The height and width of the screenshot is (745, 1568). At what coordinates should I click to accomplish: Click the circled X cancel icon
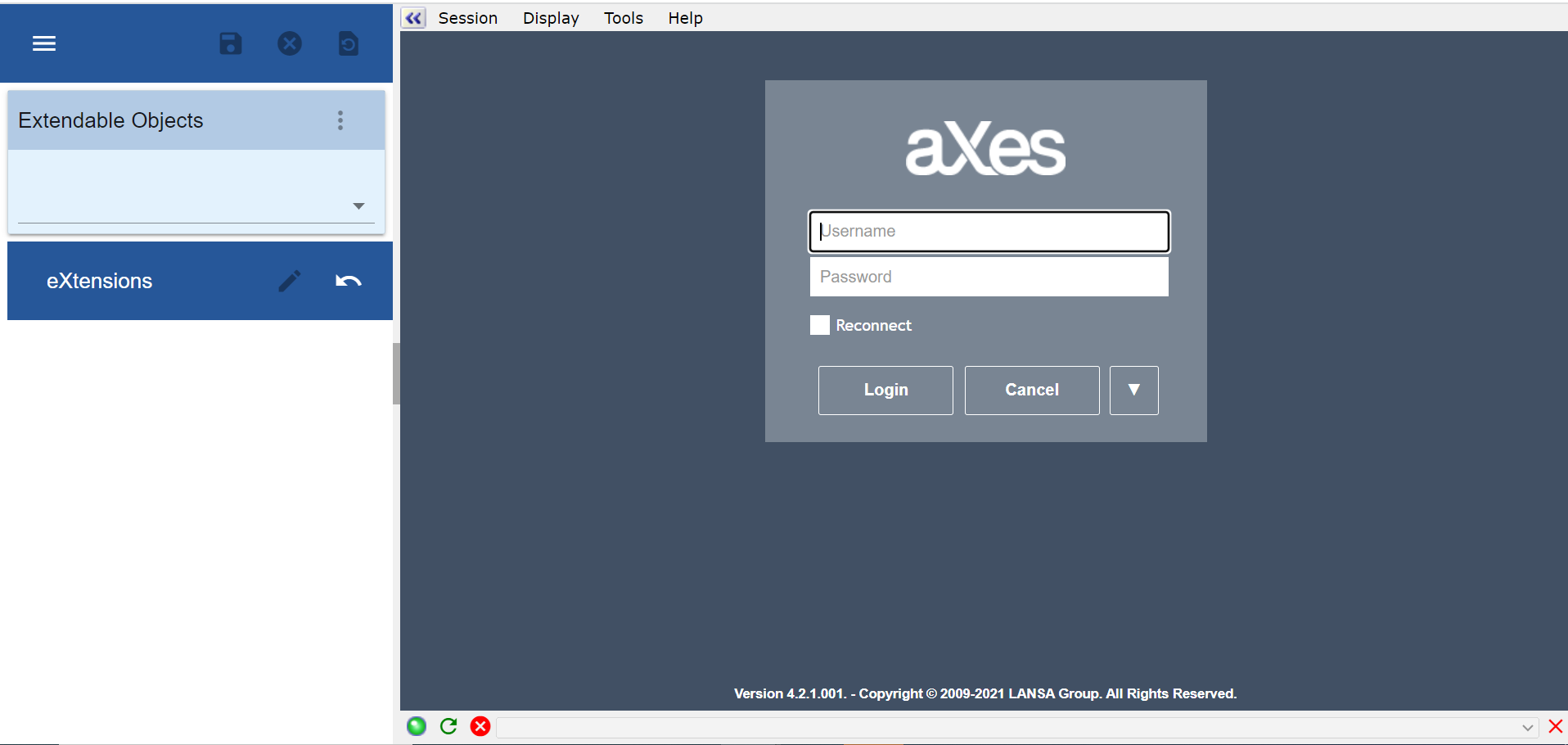click(290, 43)
